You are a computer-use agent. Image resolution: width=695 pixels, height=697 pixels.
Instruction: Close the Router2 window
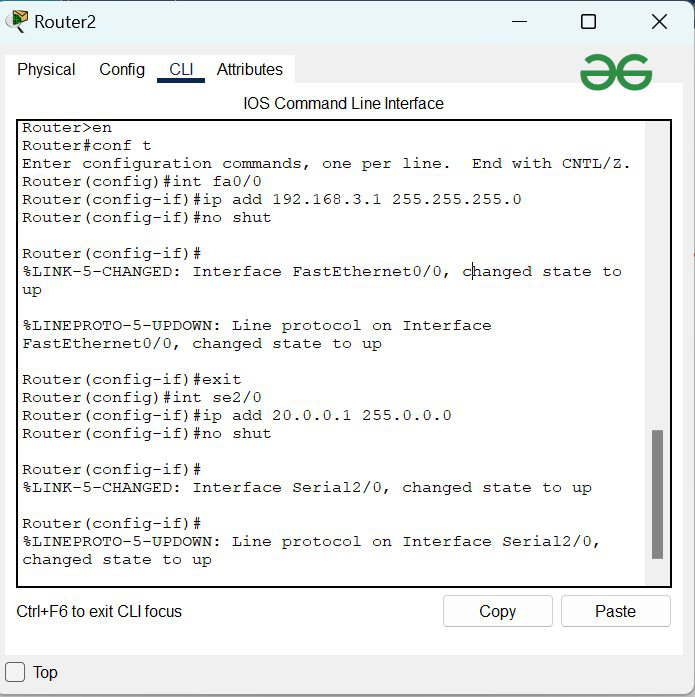(659, 22)
